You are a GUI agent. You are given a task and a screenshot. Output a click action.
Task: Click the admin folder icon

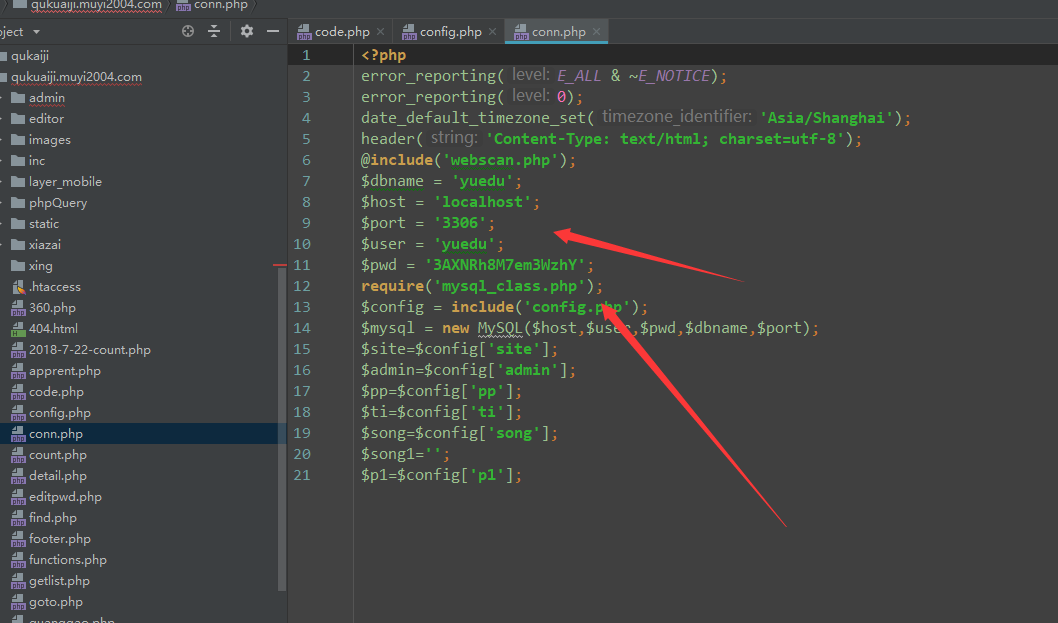coord(18,98)
